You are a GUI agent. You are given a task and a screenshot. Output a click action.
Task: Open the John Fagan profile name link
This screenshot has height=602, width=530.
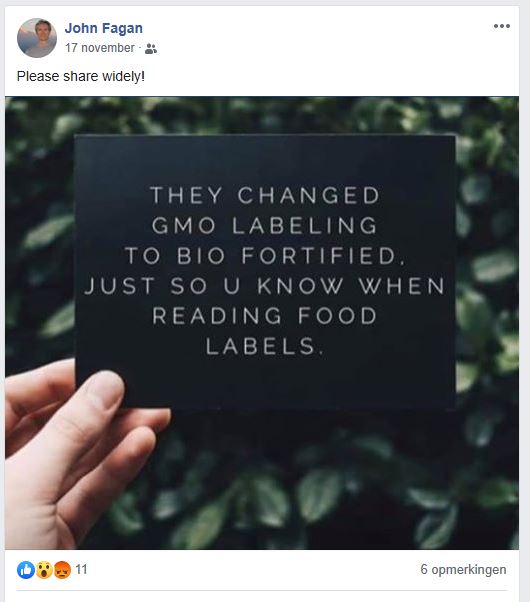tap(104, 28)
